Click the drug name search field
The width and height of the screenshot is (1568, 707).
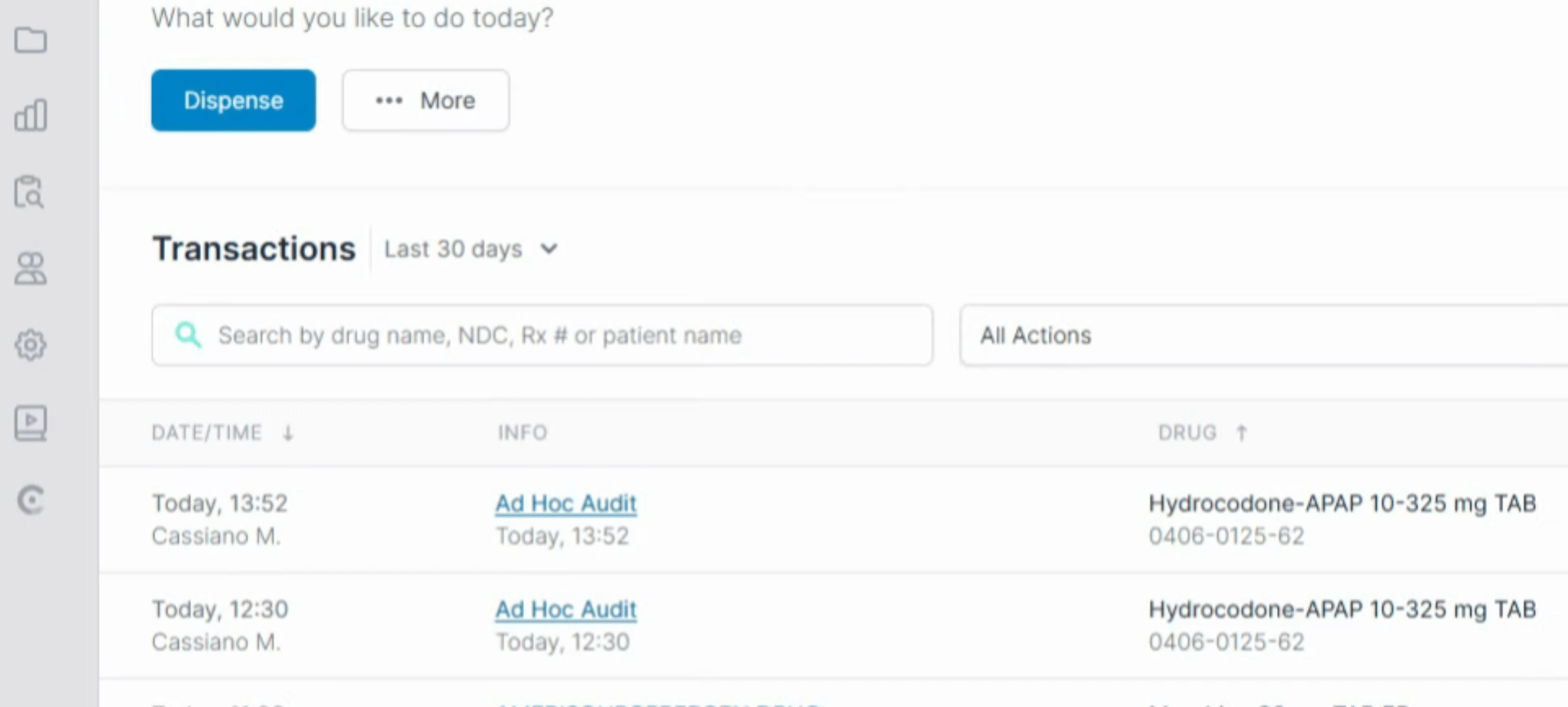point(542,335)
